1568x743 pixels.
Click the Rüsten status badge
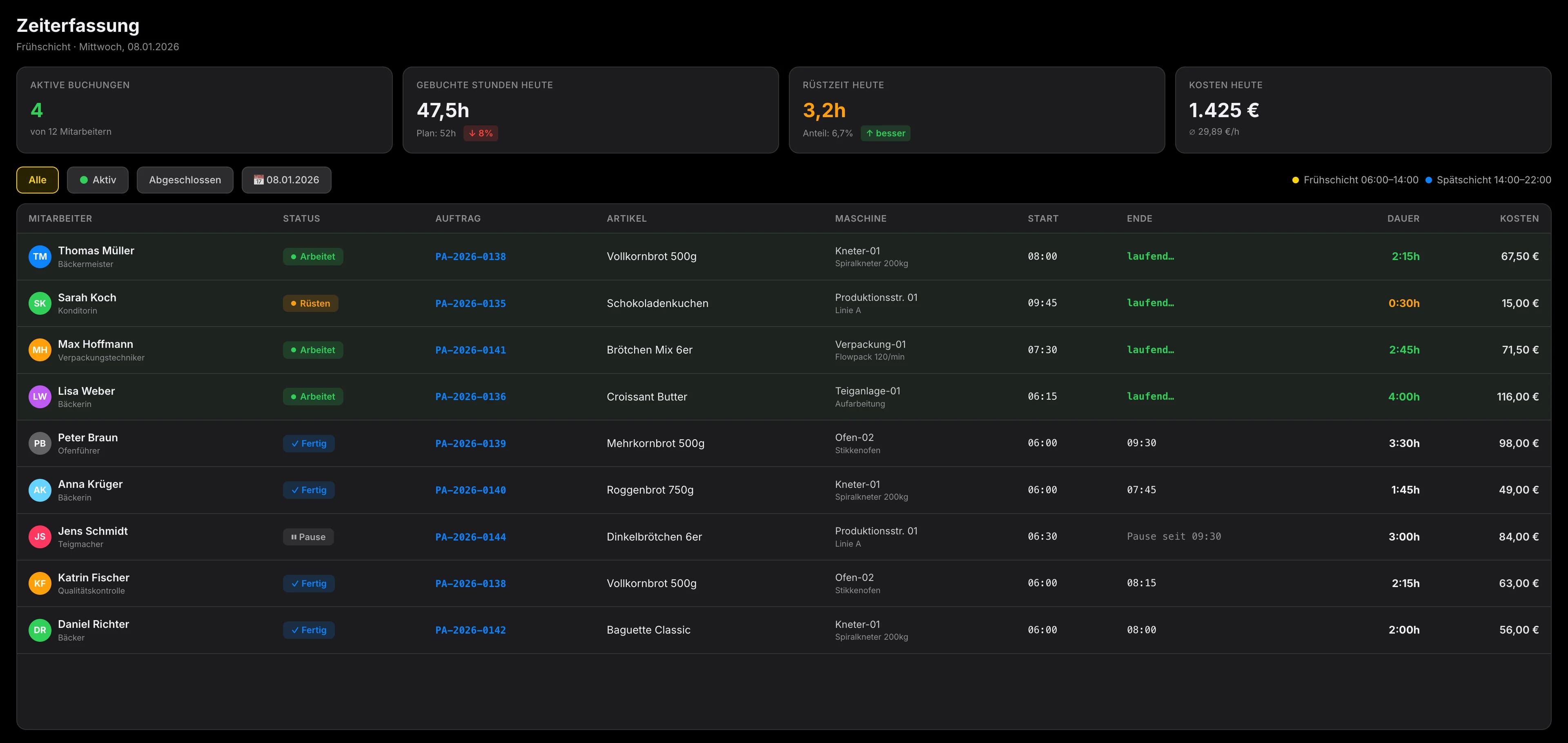(310, 303)
